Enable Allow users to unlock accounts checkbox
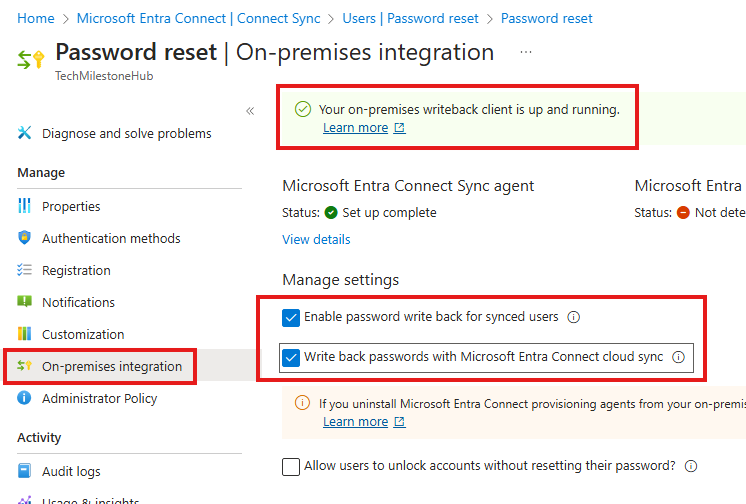Image resolution: width=746 pixels, height=504 pixels. [291, 466]
